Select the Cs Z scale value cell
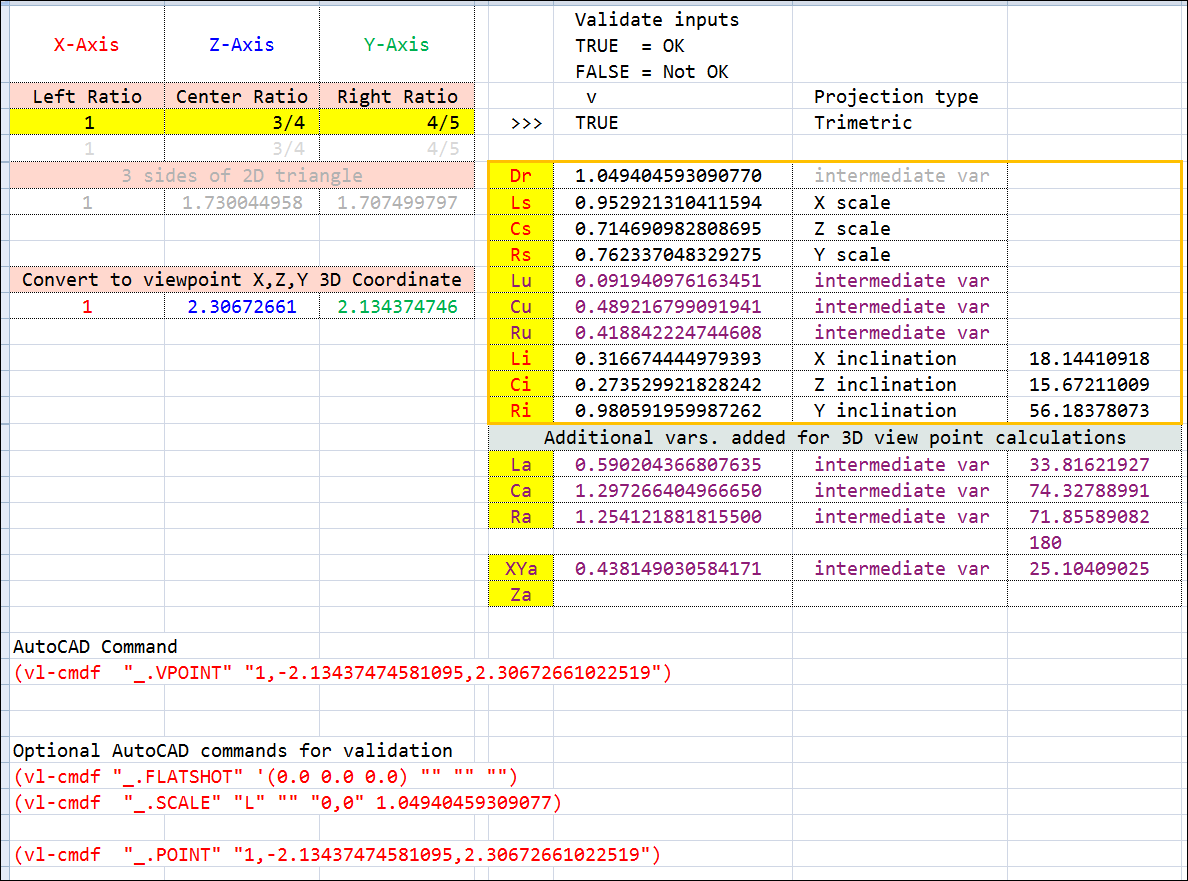1188x881 pixels. (x=673, y=229)
